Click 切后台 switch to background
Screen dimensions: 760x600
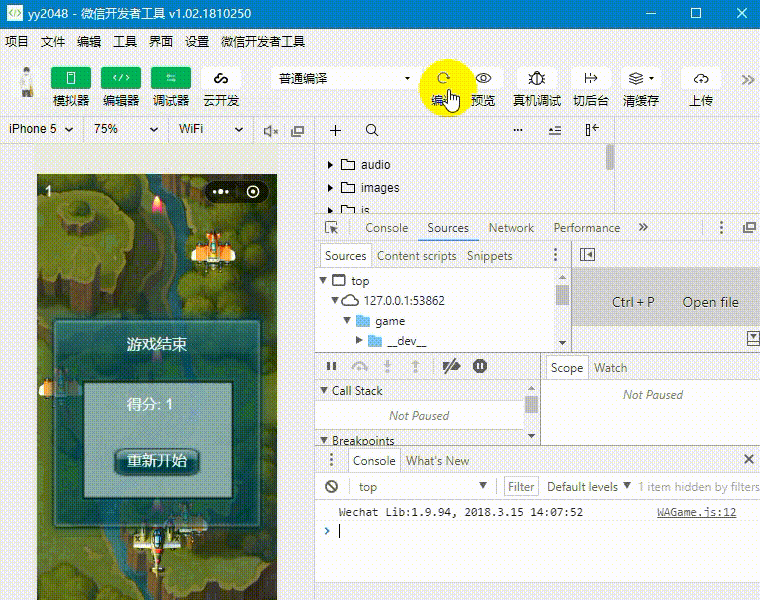(590, 78)
